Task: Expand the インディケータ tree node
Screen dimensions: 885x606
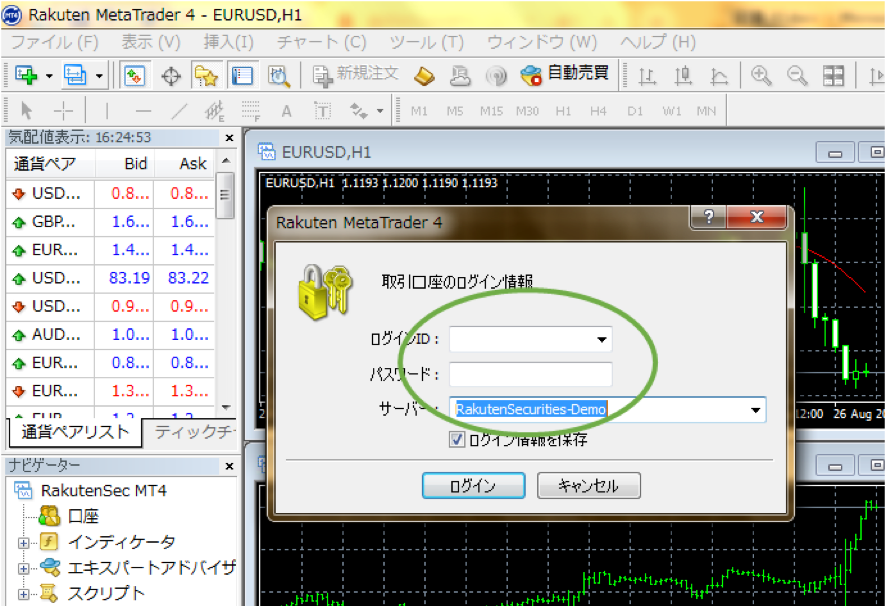Action: pos(23,543)
